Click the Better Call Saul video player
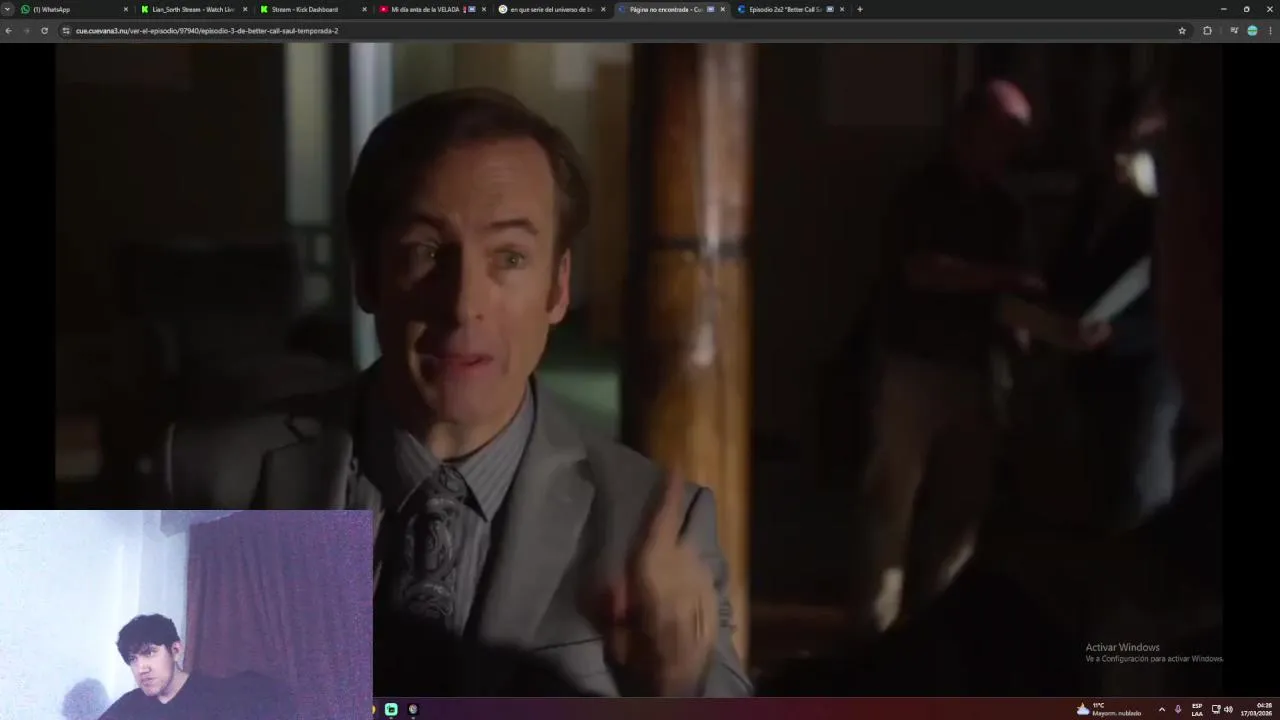This screenshot has width=1280, height=720. click(x=640, y=370)
